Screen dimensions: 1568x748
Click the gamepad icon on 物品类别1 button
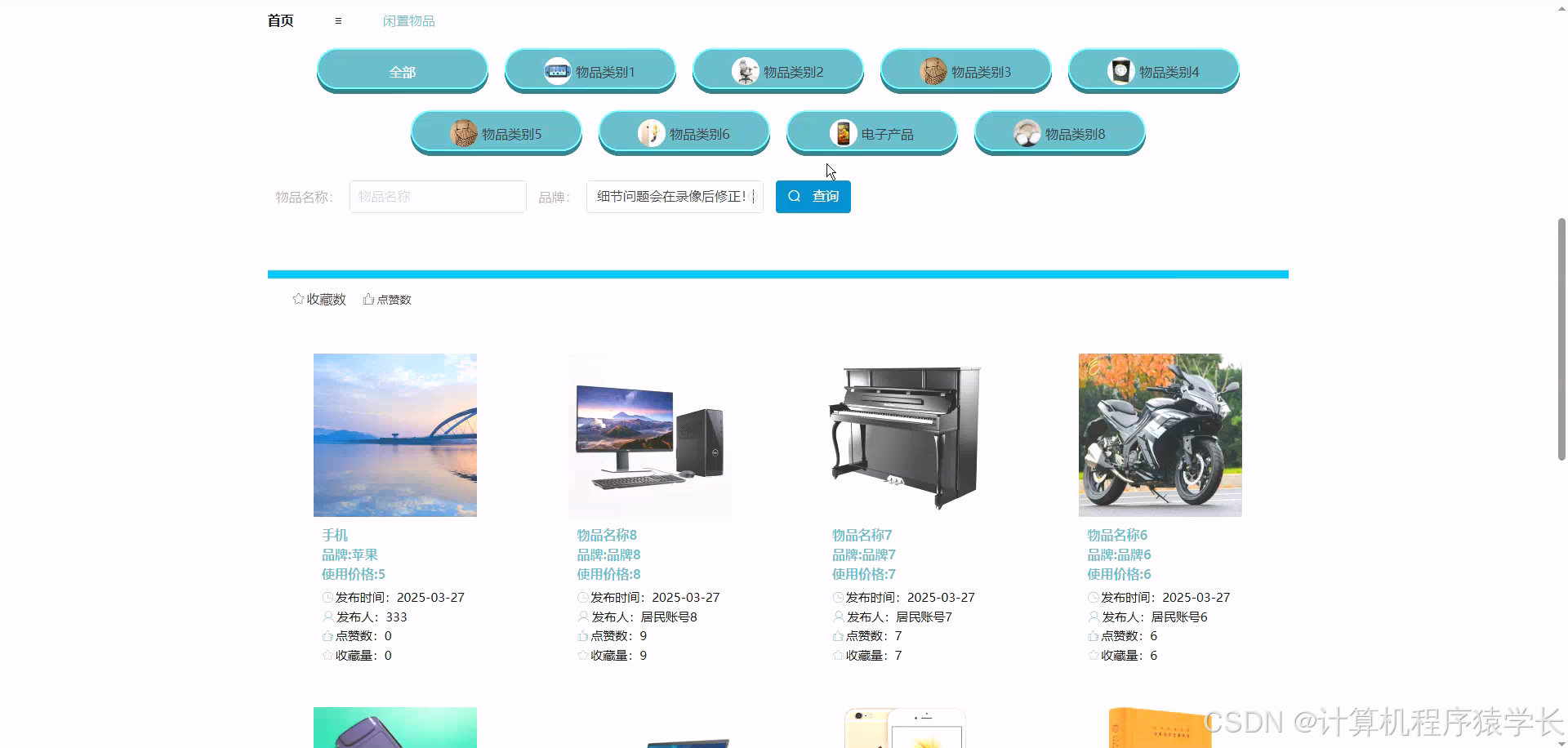point(557,71)
